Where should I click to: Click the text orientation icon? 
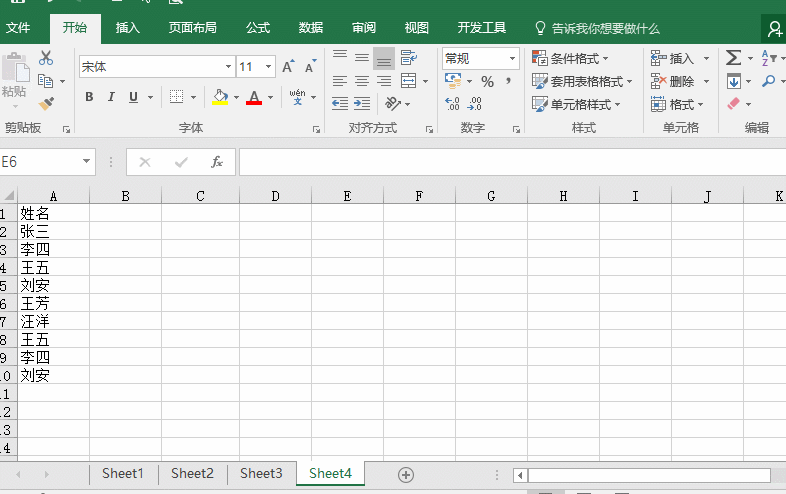click(x=392, y=104)
